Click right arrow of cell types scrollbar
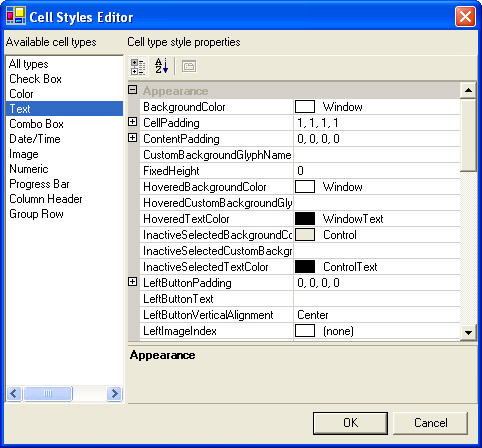 (x=114, y=394)
